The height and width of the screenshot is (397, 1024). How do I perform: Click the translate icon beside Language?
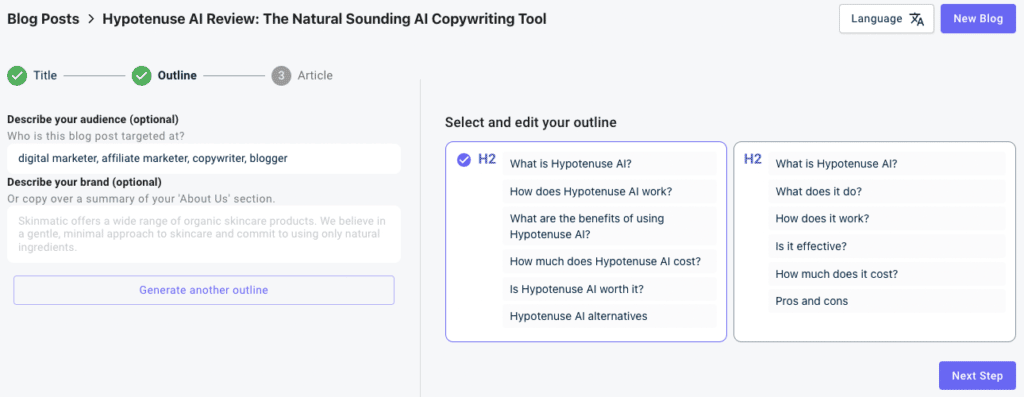click(x=917, y=19)
